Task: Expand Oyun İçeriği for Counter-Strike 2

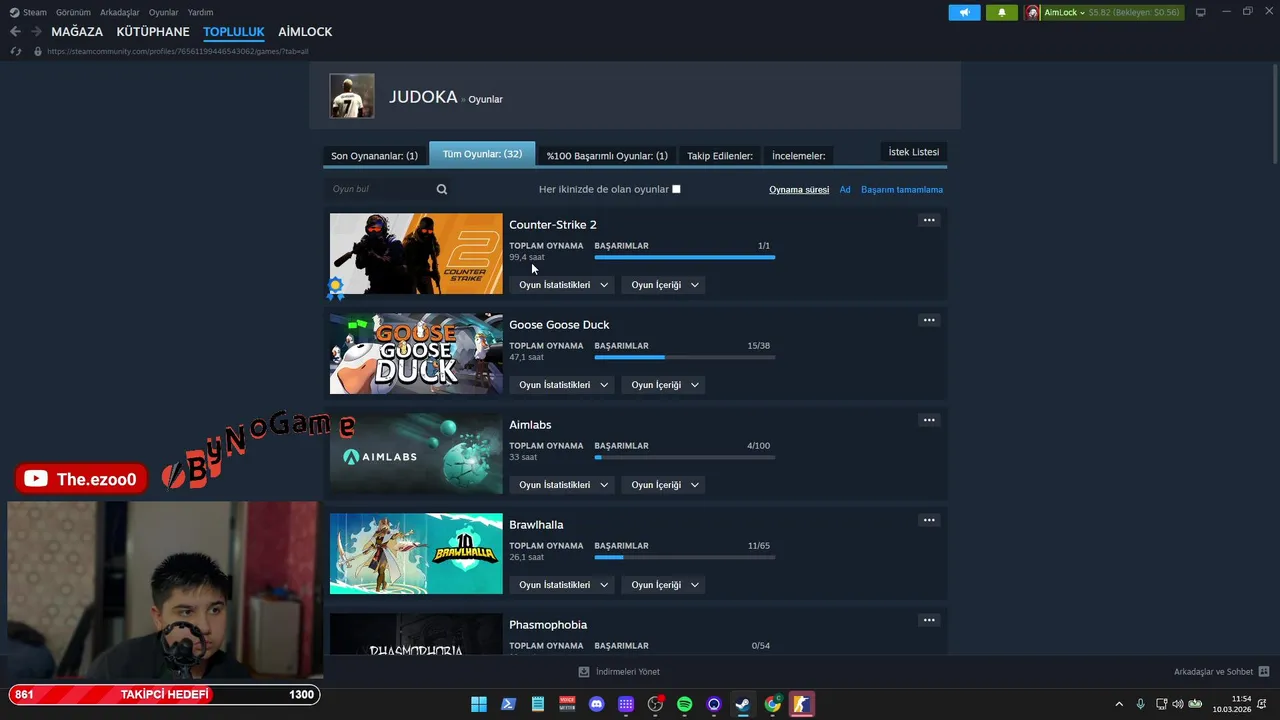Action: tap(664, 285)
